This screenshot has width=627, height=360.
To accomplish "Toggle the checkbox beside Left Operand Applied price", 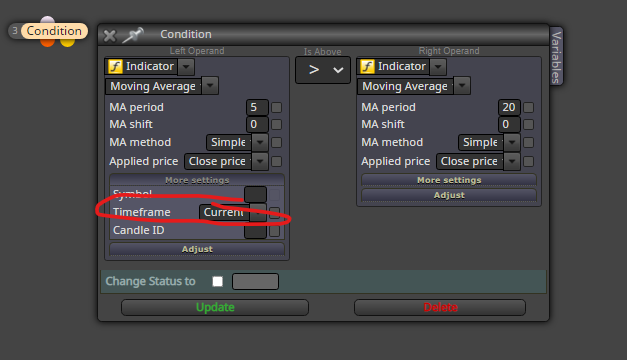I will [x=276, y=162].
